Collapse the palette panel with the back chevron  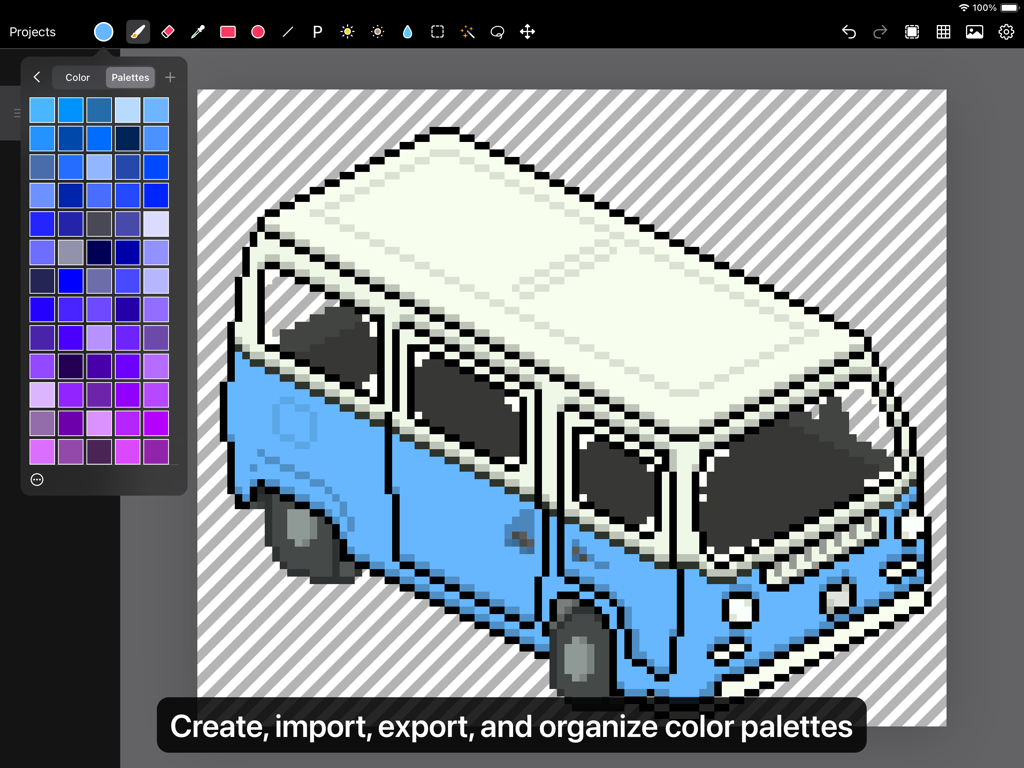36,76
